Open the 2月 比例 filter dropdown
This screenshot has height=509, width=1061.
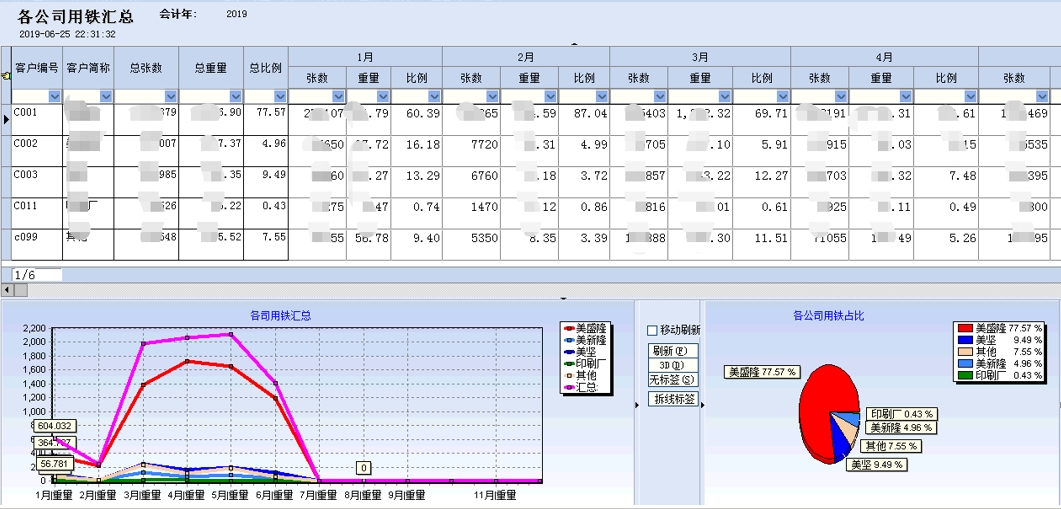(x=602, y=97)
